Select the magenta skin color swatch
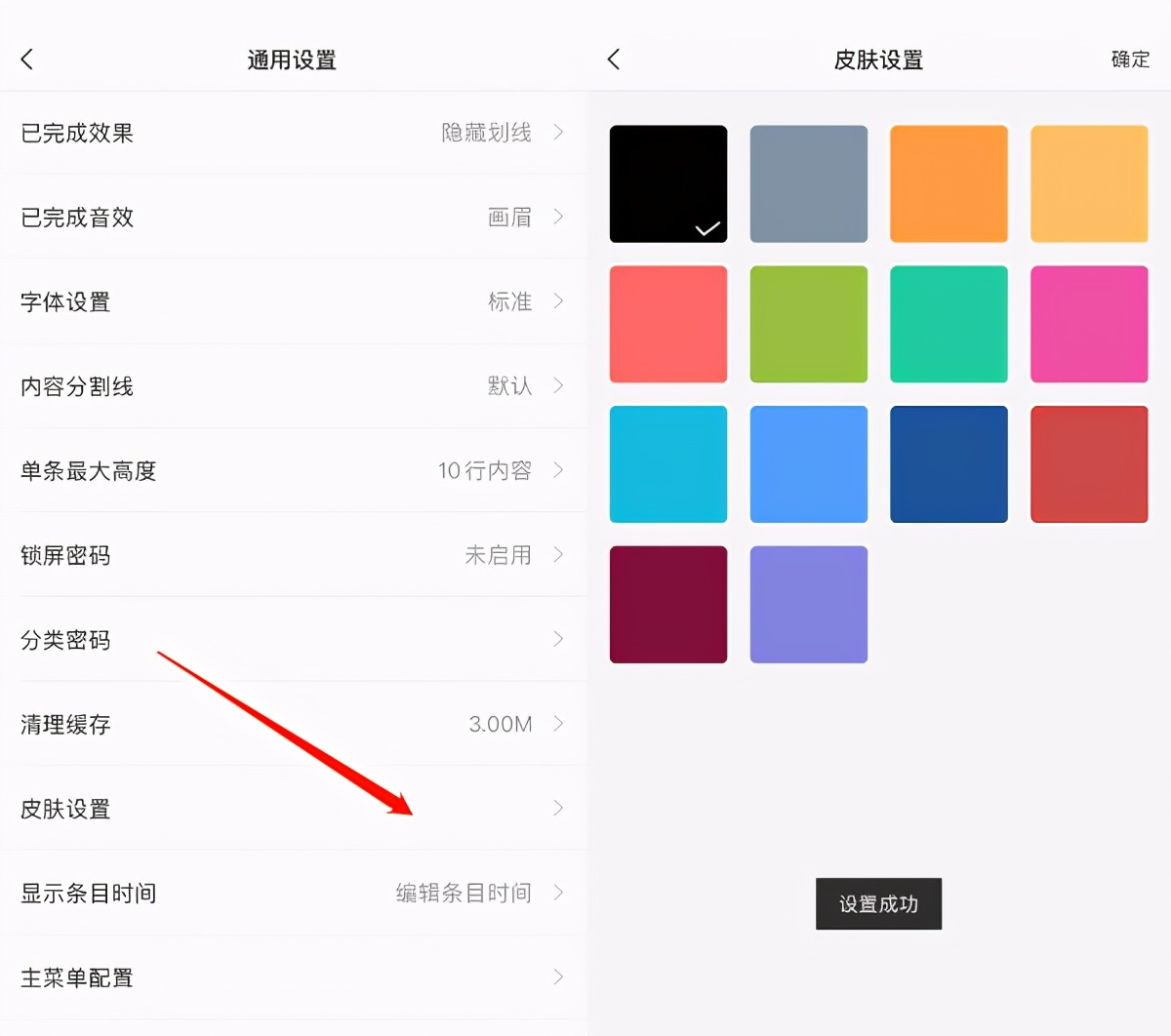The image size is (1171, 1036). [1089, 324]
